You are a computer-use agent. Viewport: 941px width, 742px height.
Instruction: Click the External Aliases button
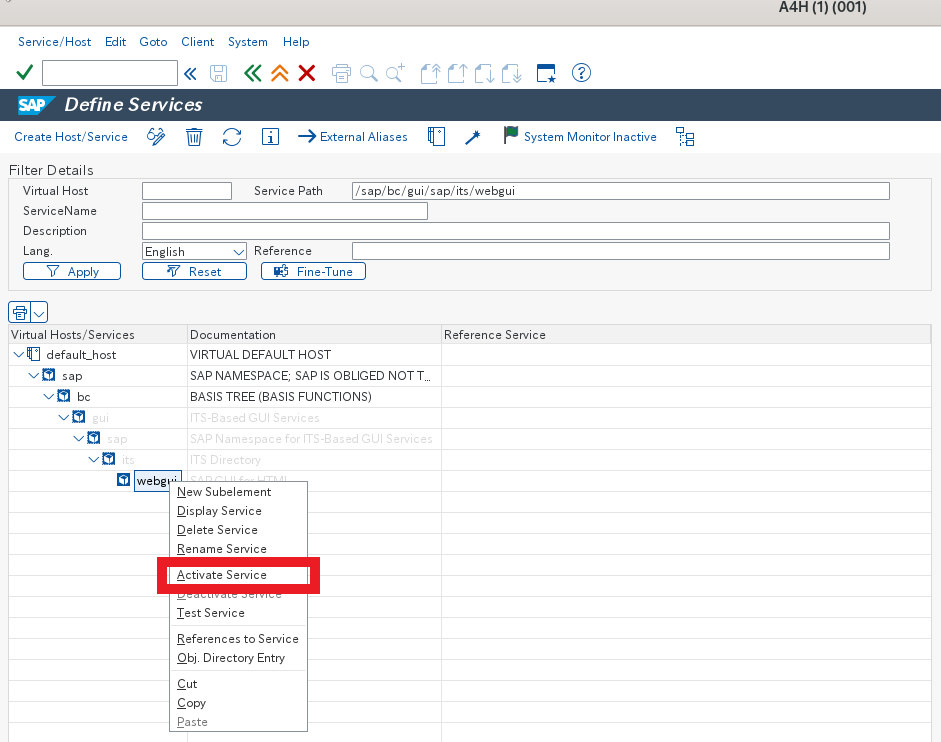click(353, 137)
